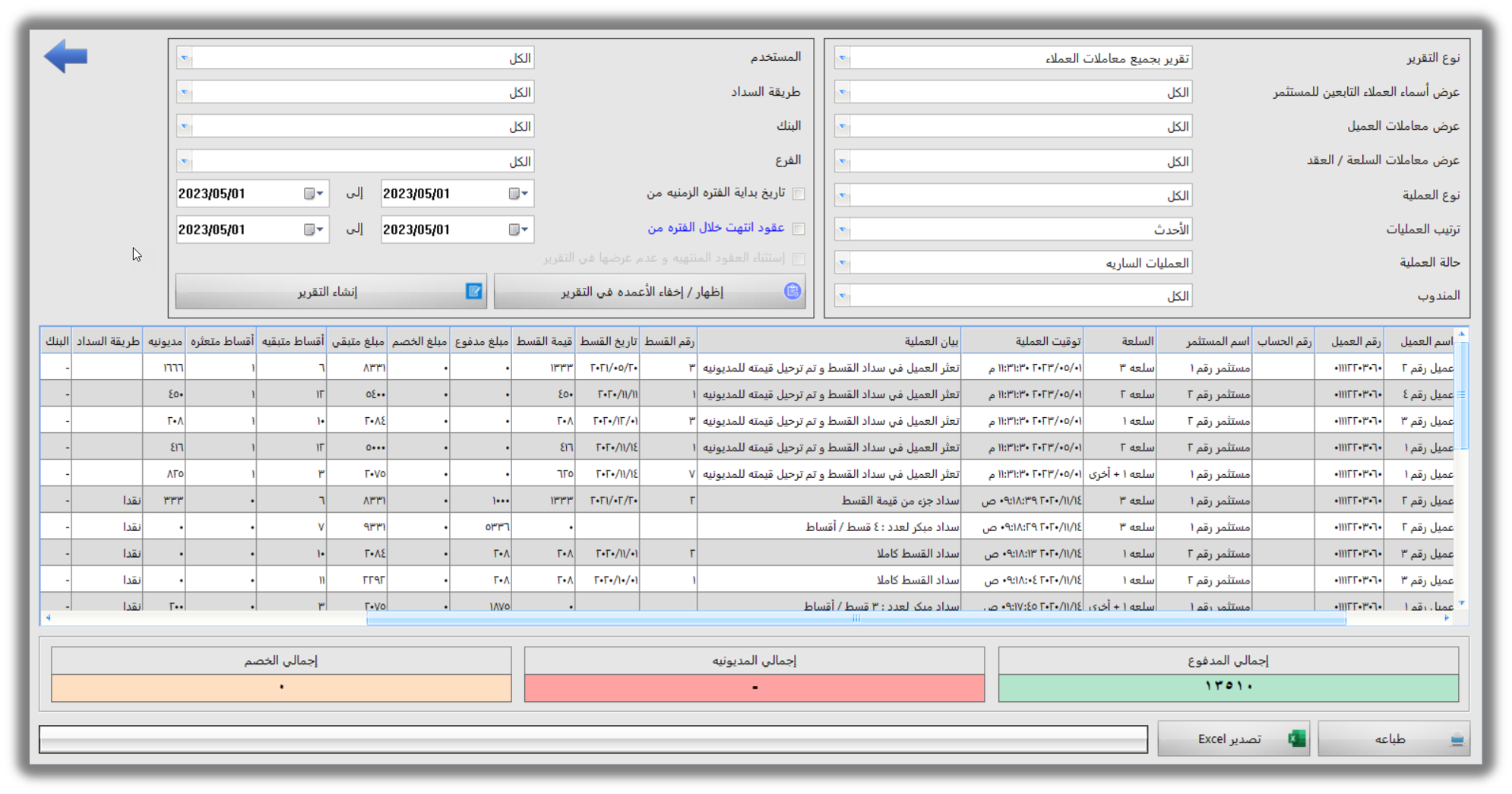Expand the 'المندوب' dropdown

click(x=843, y=296)
